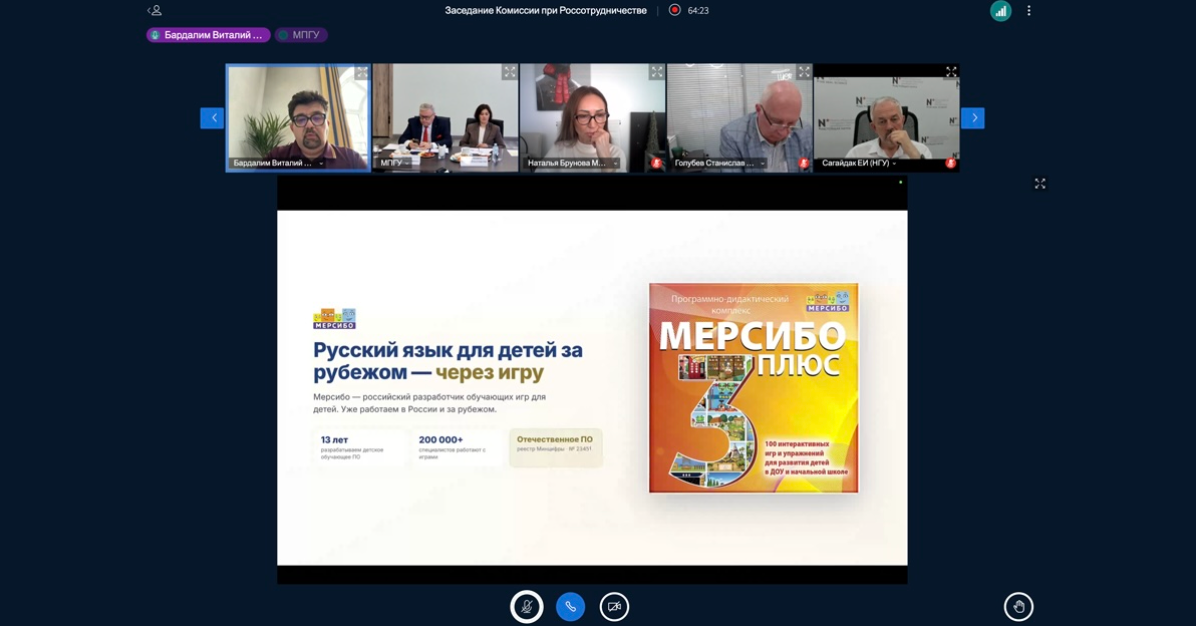Select the МПГУ conference room thumbnail
Viewport: 1196px width, 626px height.
[x=445, y=118]
